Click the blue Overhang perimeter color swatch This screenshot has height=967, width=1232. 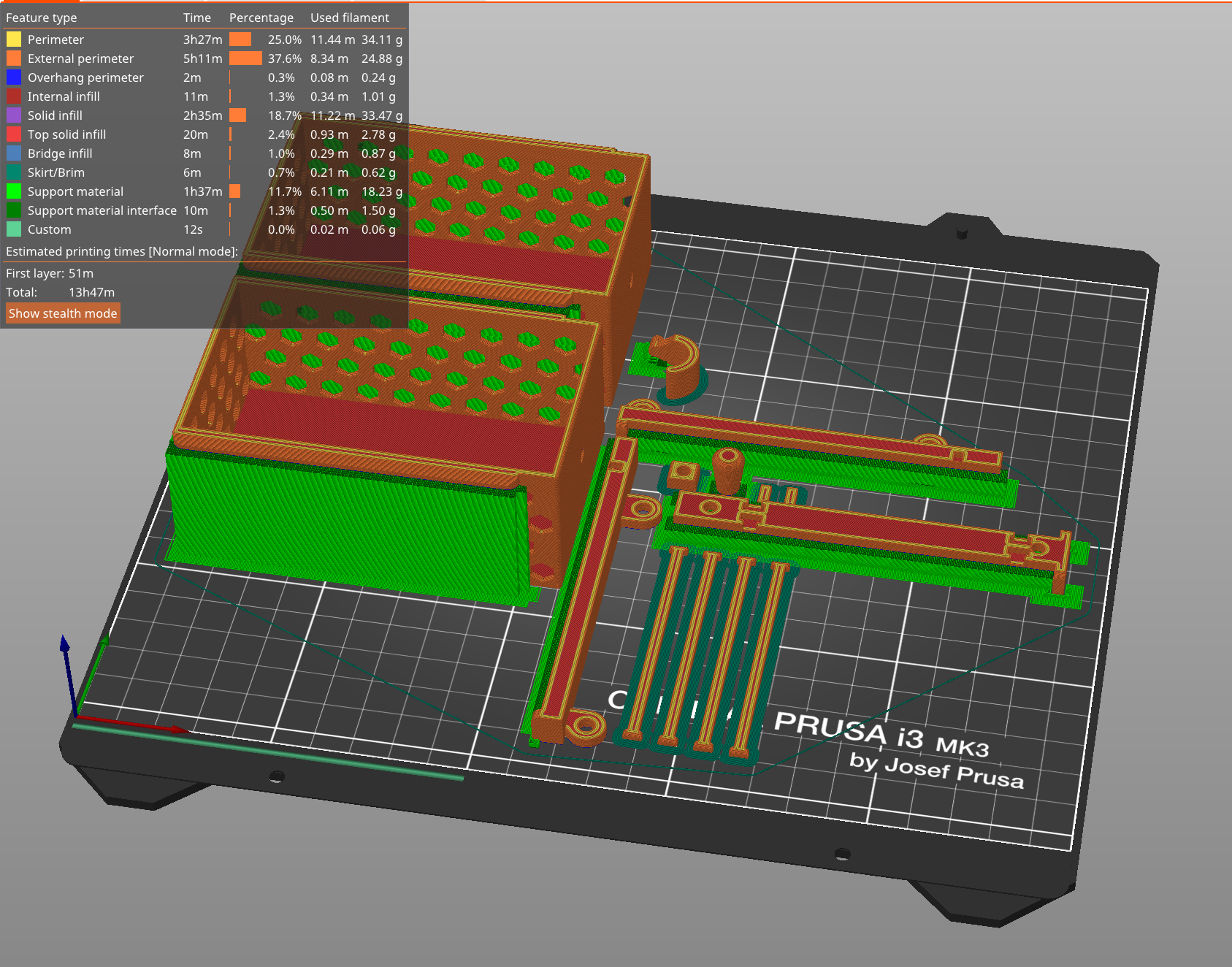(14, 77)
